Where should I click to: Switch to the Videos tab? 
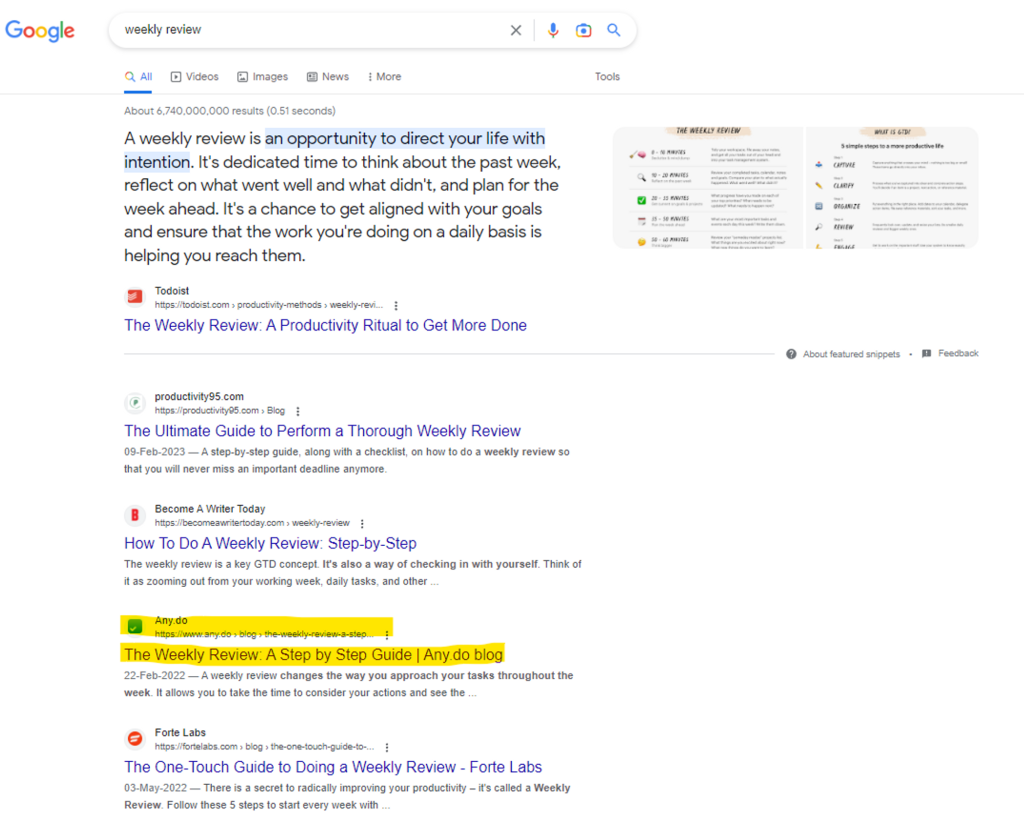click(x=194, y=77)
